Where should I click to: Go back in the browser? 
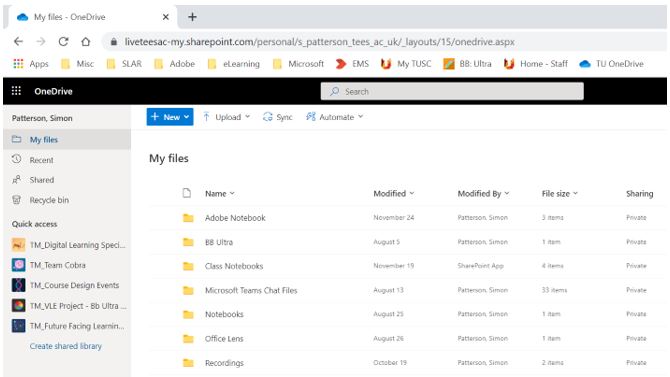[18, 41]
